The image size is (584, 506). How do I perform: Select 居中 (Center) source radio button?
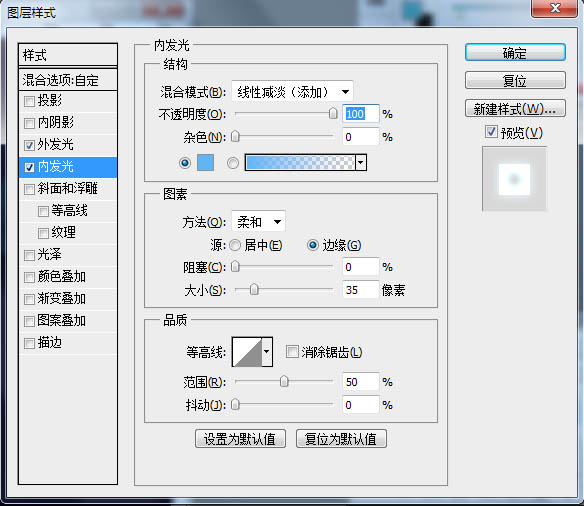point(235,245)
